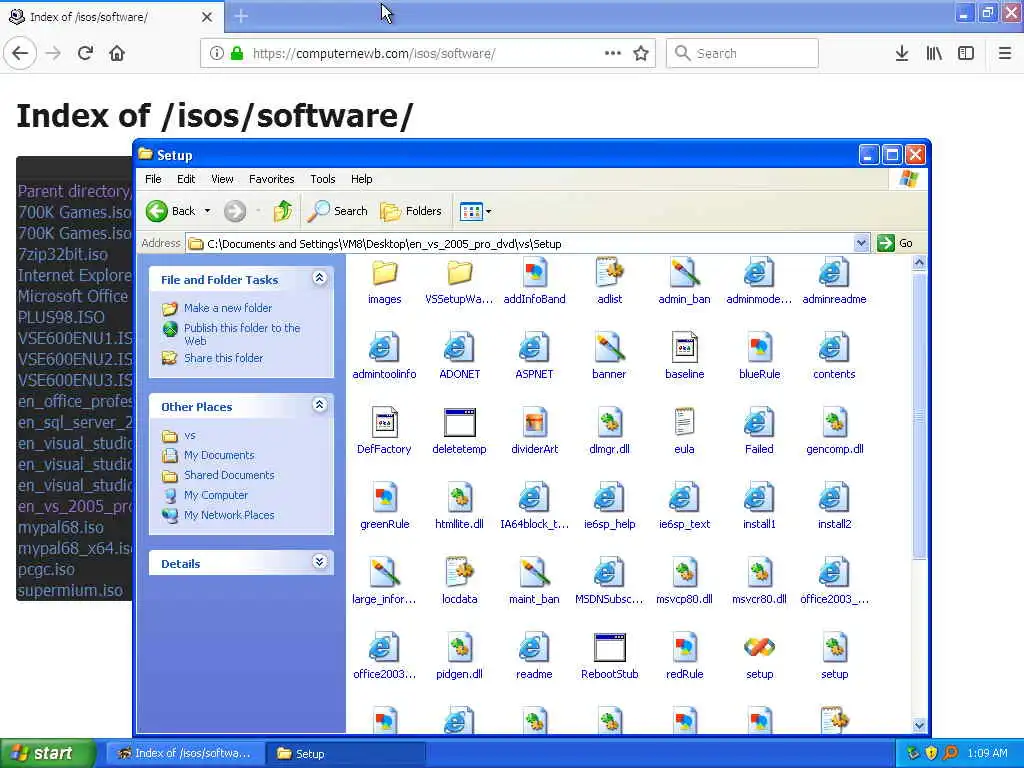This screenshot has width=1024, height=768.
Task: Select the deletetemp application icon
Action: click(459, 423)
